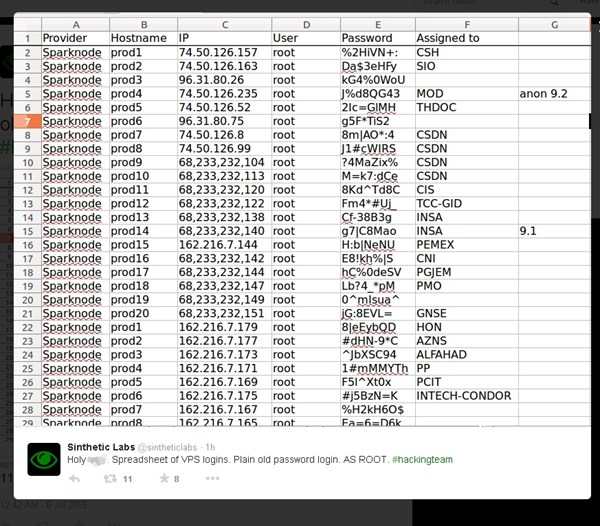The height and width of the screenshot is (526, 600).
Task: Click the "Assigned to" header cell
Action: 467,38
